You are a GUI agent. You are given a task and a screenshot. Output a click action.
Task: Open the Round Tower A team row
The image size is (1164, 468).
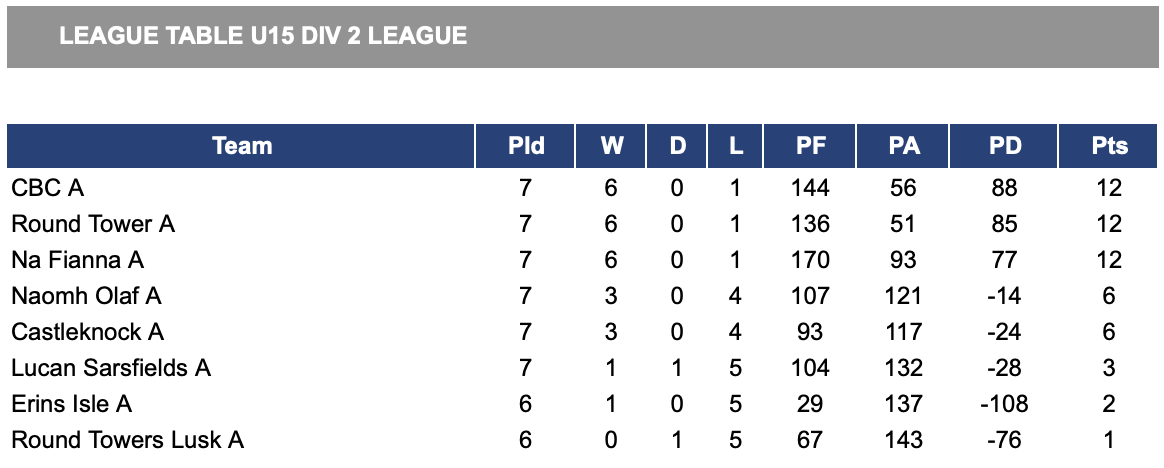(93, 224)
